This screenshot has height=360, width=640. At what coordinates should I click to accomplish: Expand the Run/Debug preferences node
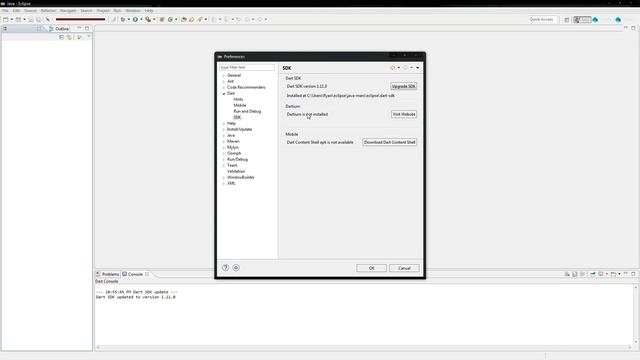coord(224,160)
